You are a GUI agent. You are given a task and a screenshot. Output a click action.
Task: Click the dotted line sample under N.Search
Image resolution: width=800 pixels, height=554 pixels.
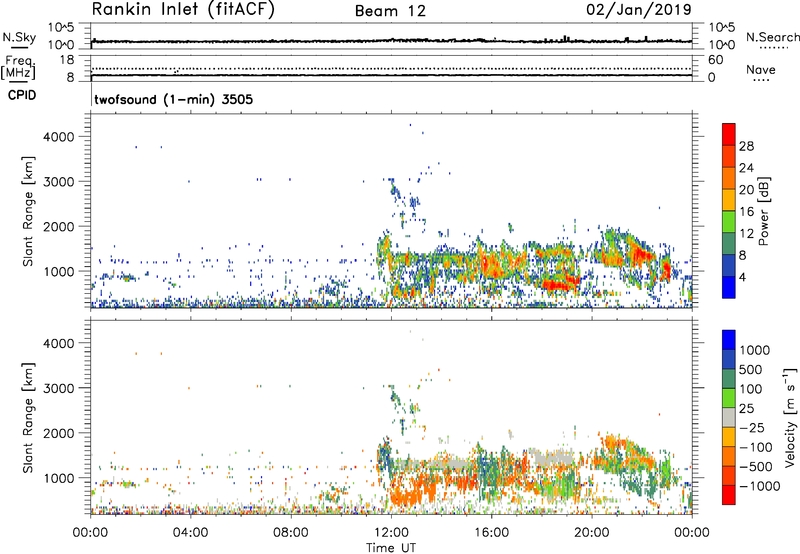773,48
